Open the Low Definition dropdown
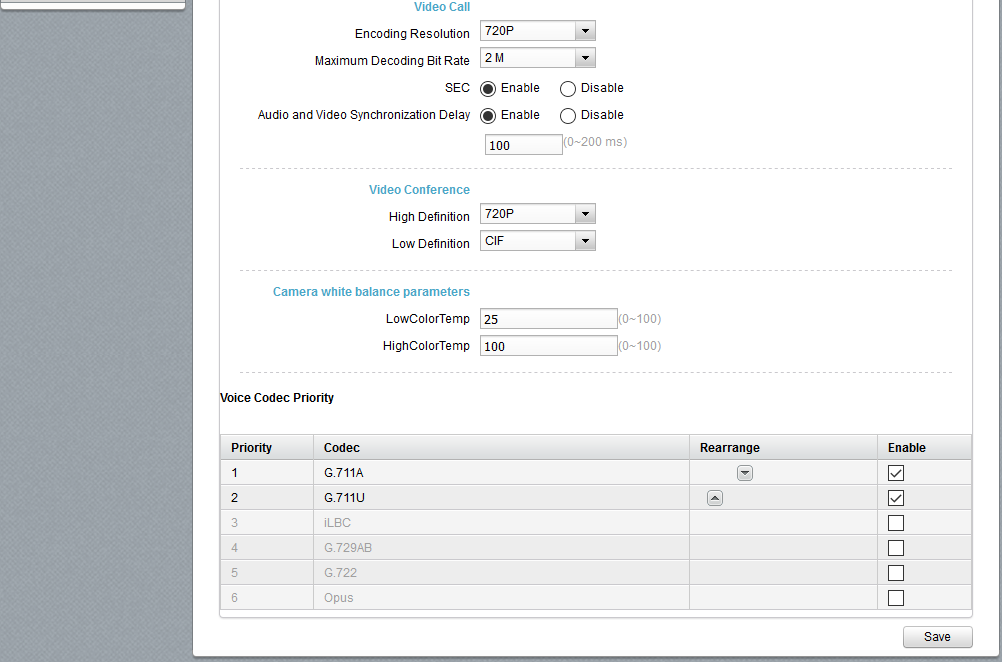This screenshot has height=662, width=1002. click(x=537, y=242)
